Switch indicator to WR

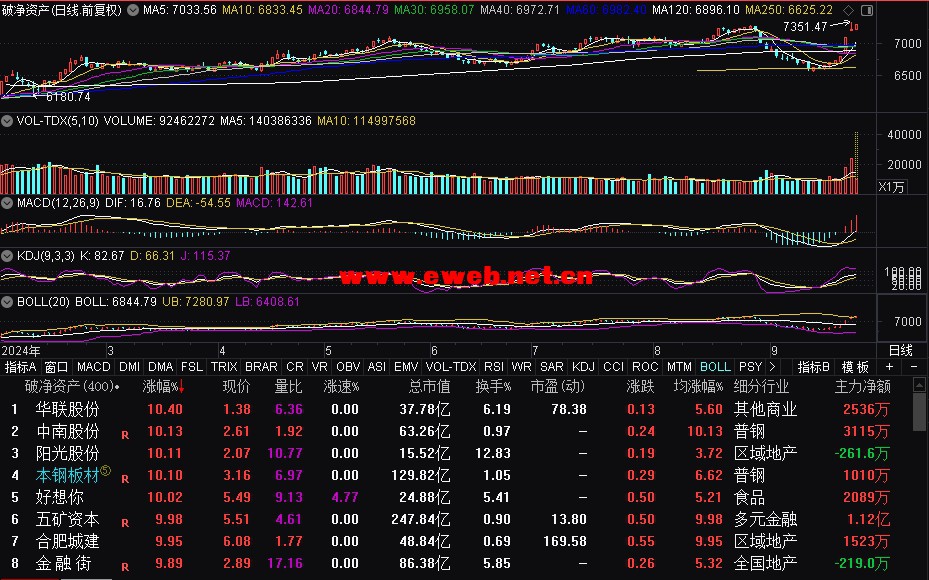pos(521,367)
